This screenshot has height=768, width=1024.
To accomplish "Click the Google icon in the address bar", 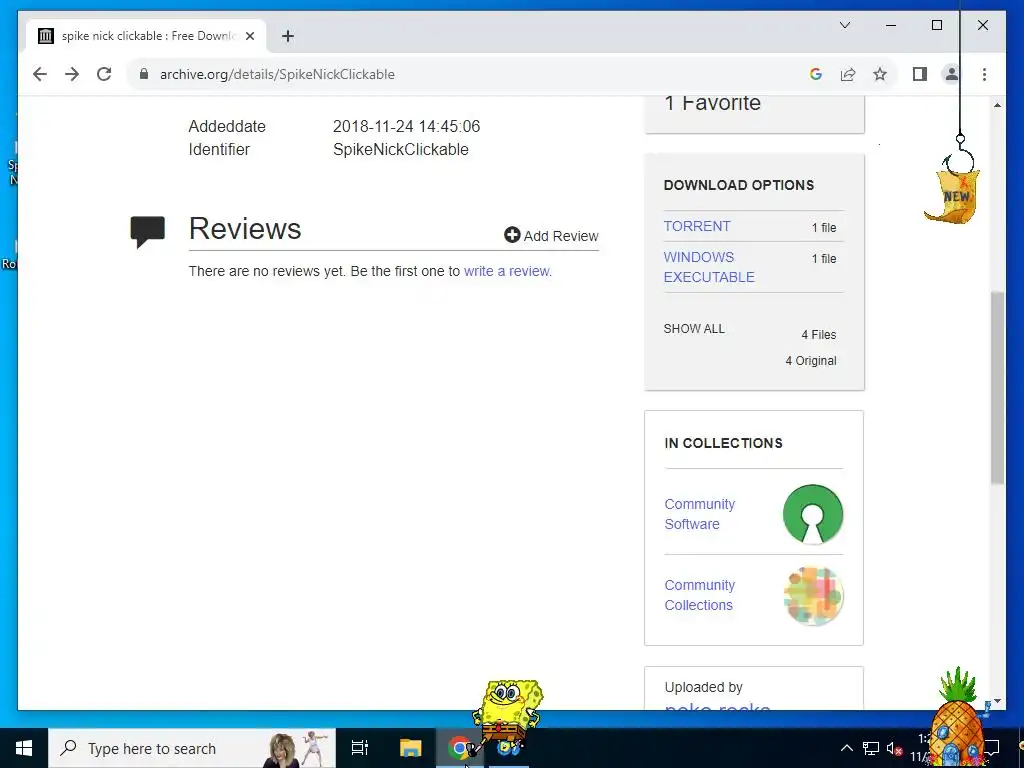I will pos(815,74).
